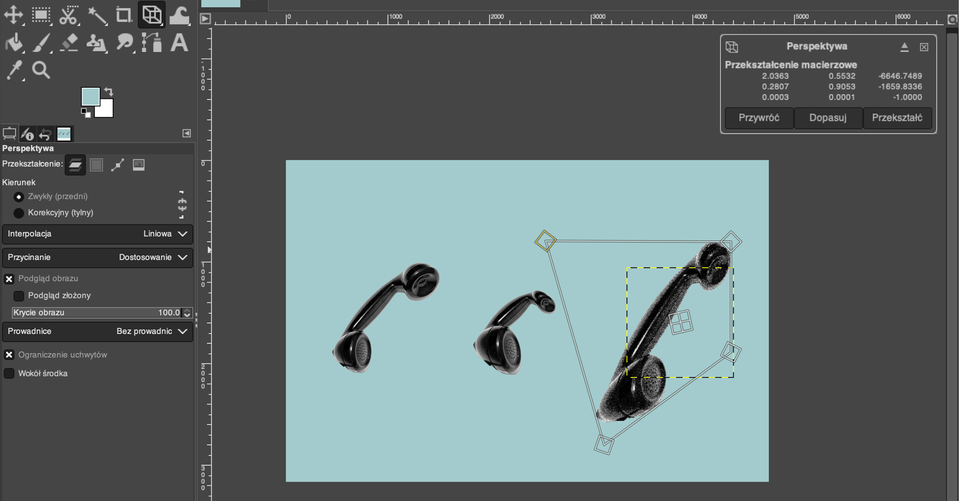Select the Scissors Select tool
Screen dimensions: 959x501
pyautogui.click(x=69, y=15)
